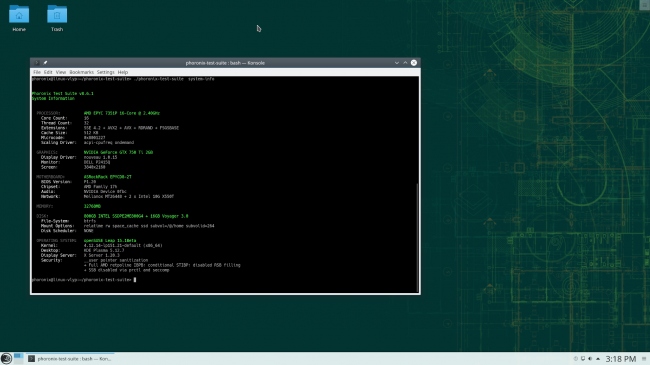The width and height of the screenshot is (650, 365).
Task: Expand hidden system tray icons arrow
Action: [x=598, y=359]
